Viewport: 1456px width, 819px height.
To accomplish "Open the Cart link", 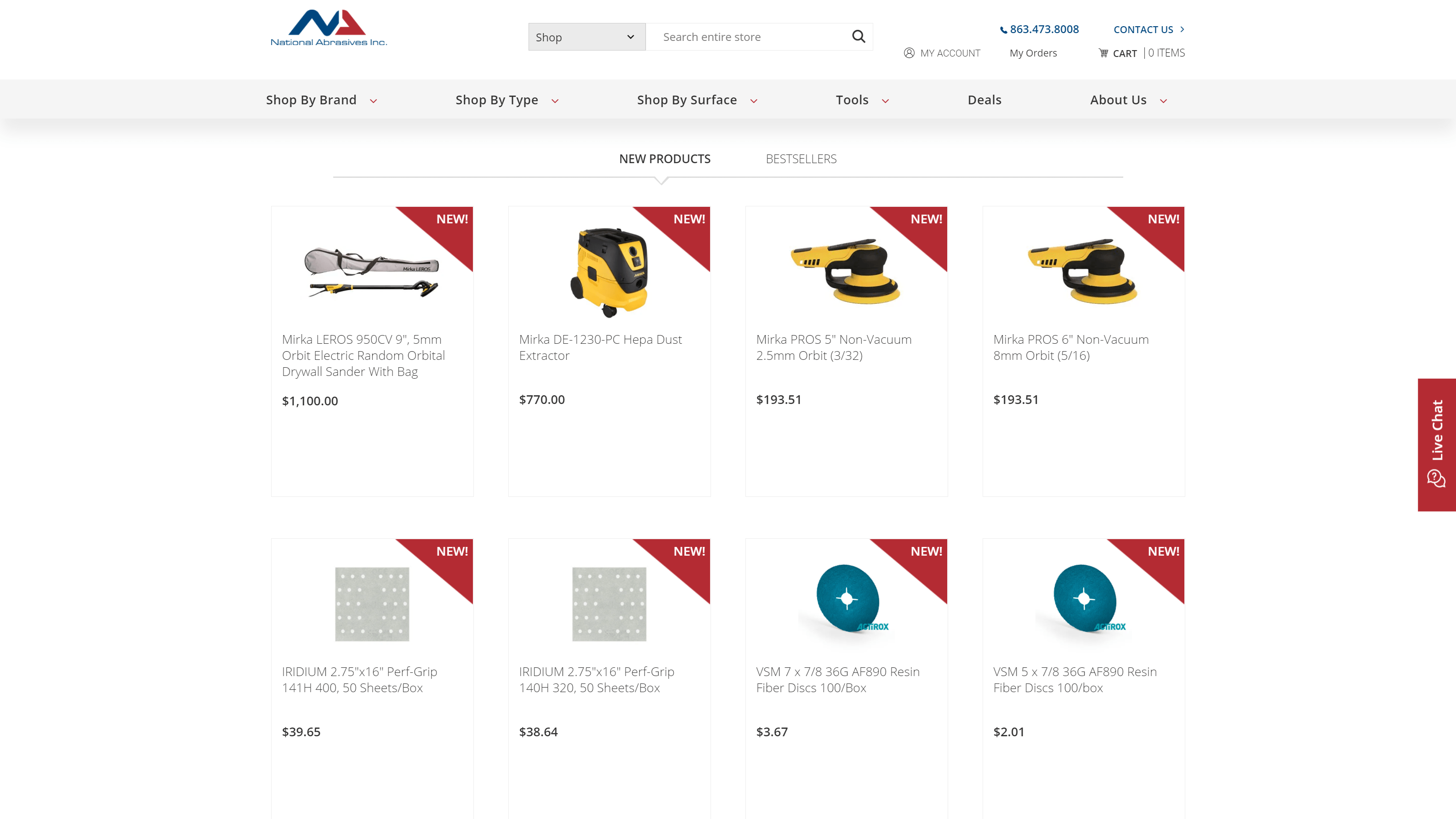I will tap(1125, 54).
